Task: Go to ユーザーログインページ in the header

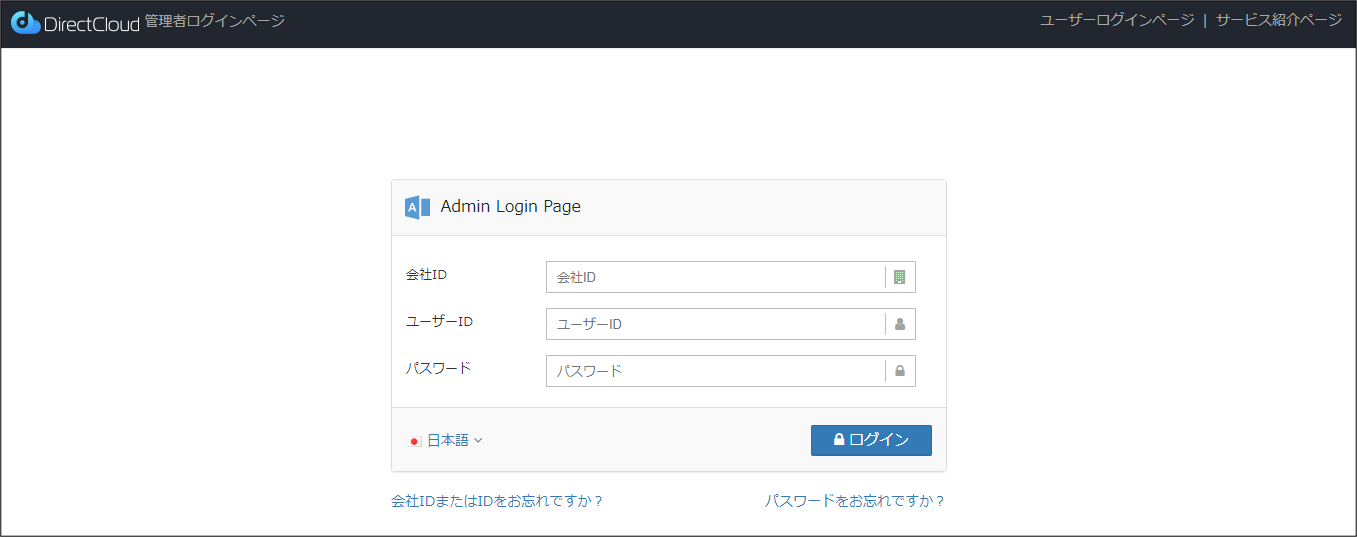Action: pos(1116,20)
